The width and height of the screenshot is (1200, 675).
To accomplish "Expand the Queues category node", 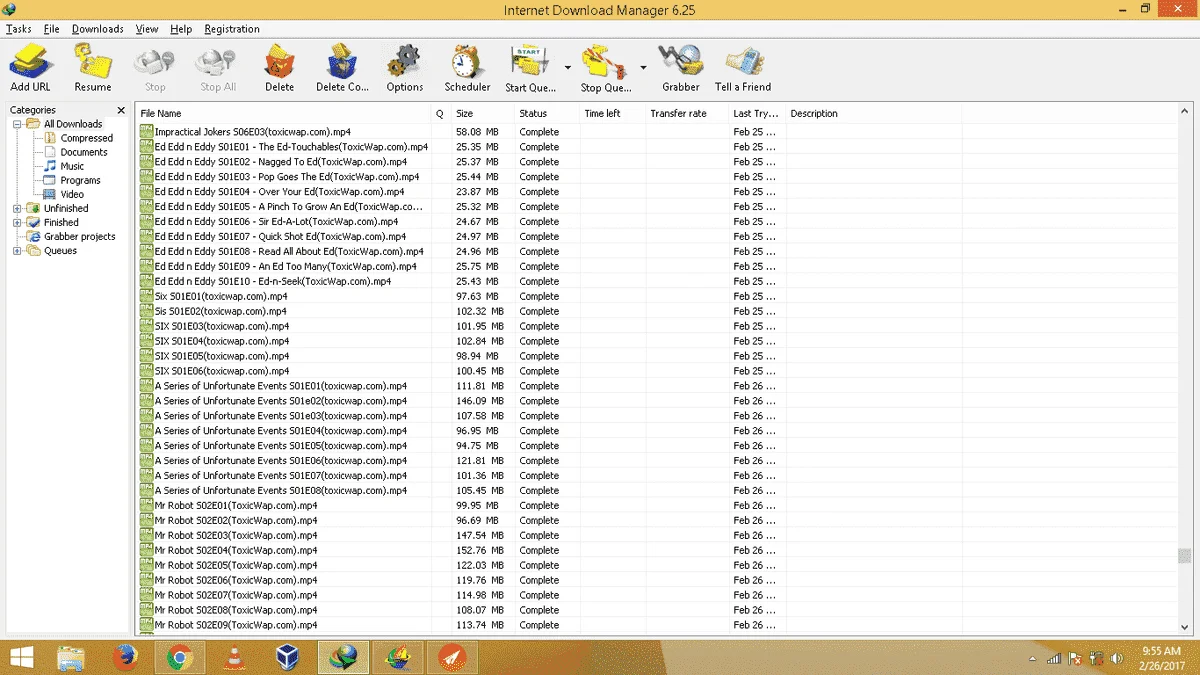I will [17, 250].
